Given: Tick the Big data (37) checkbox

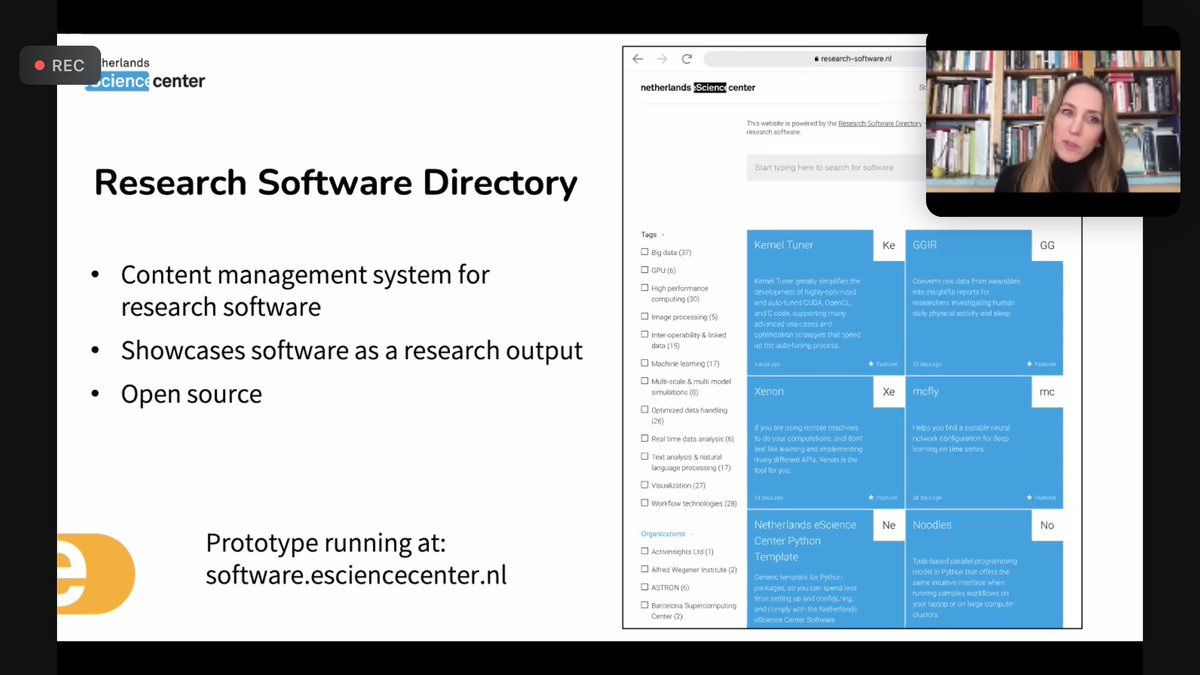Looking at the screenshot, I should point(644,252).
